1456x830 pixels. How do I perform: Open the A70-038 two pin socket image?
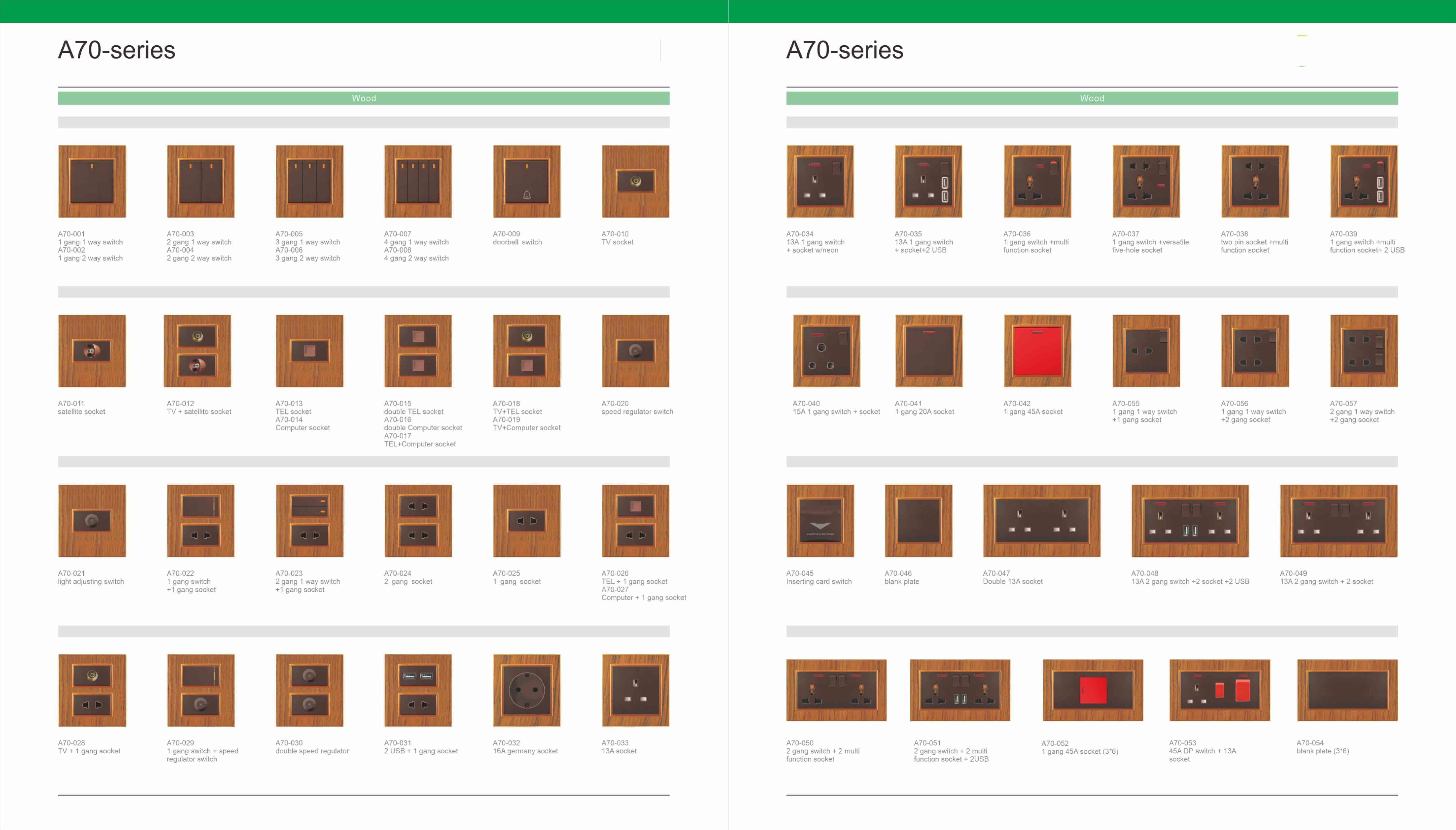coord(1255,181)
